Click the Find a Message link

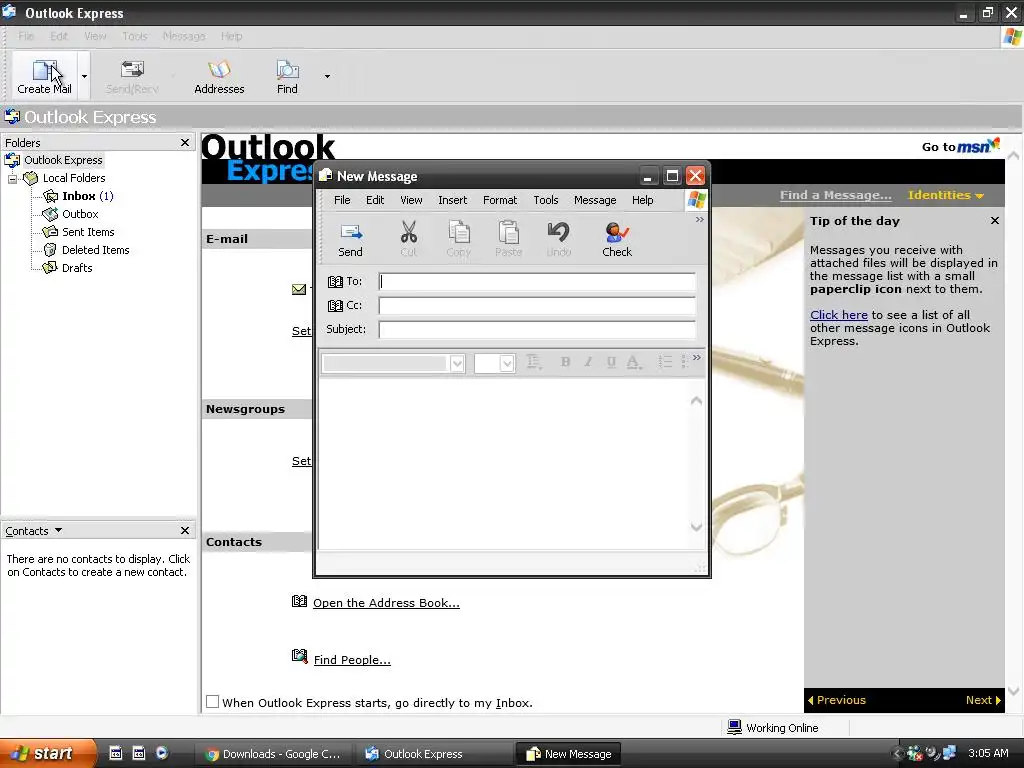835,195
